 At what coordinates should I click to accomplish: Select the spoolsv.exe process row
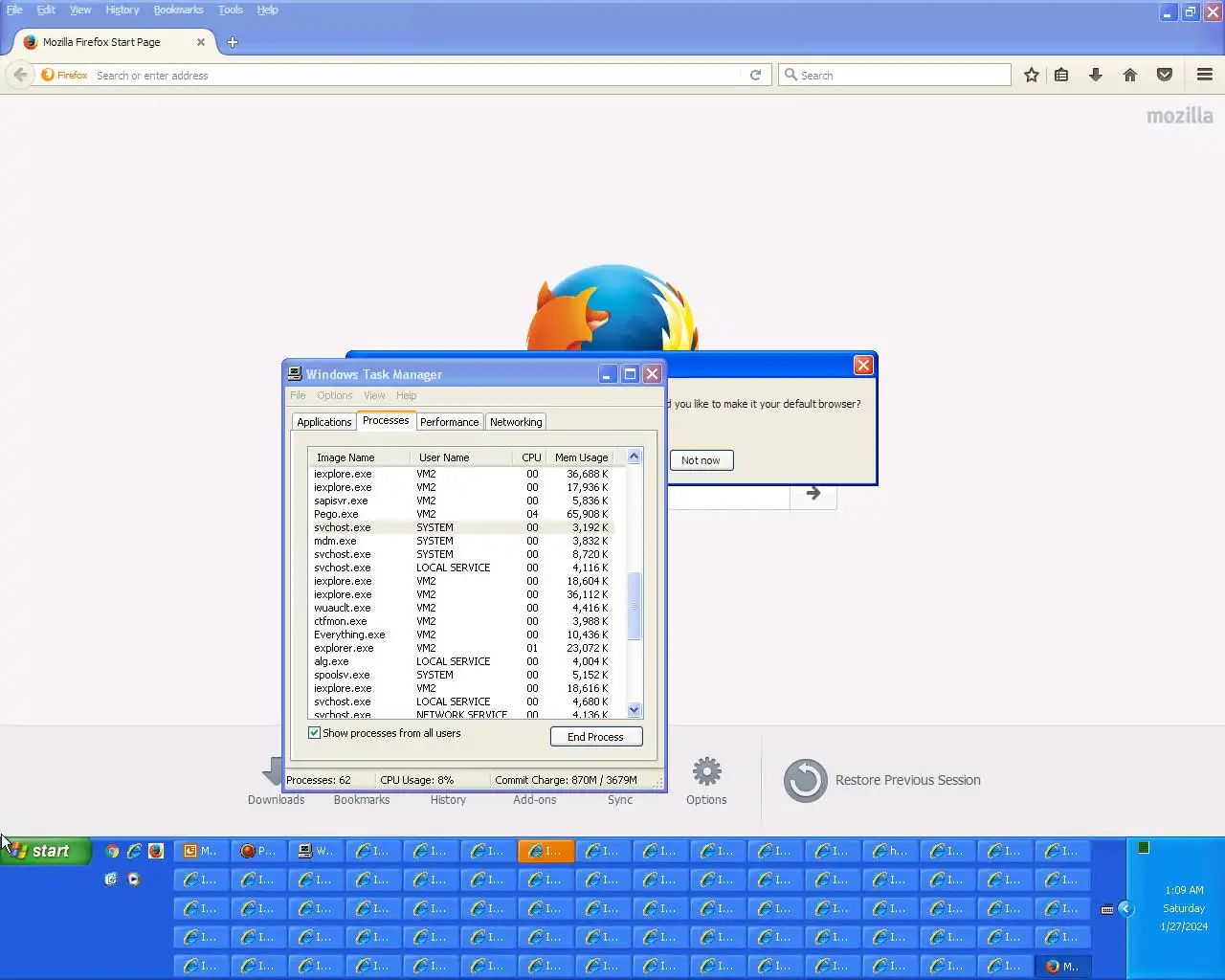(460, 675)
